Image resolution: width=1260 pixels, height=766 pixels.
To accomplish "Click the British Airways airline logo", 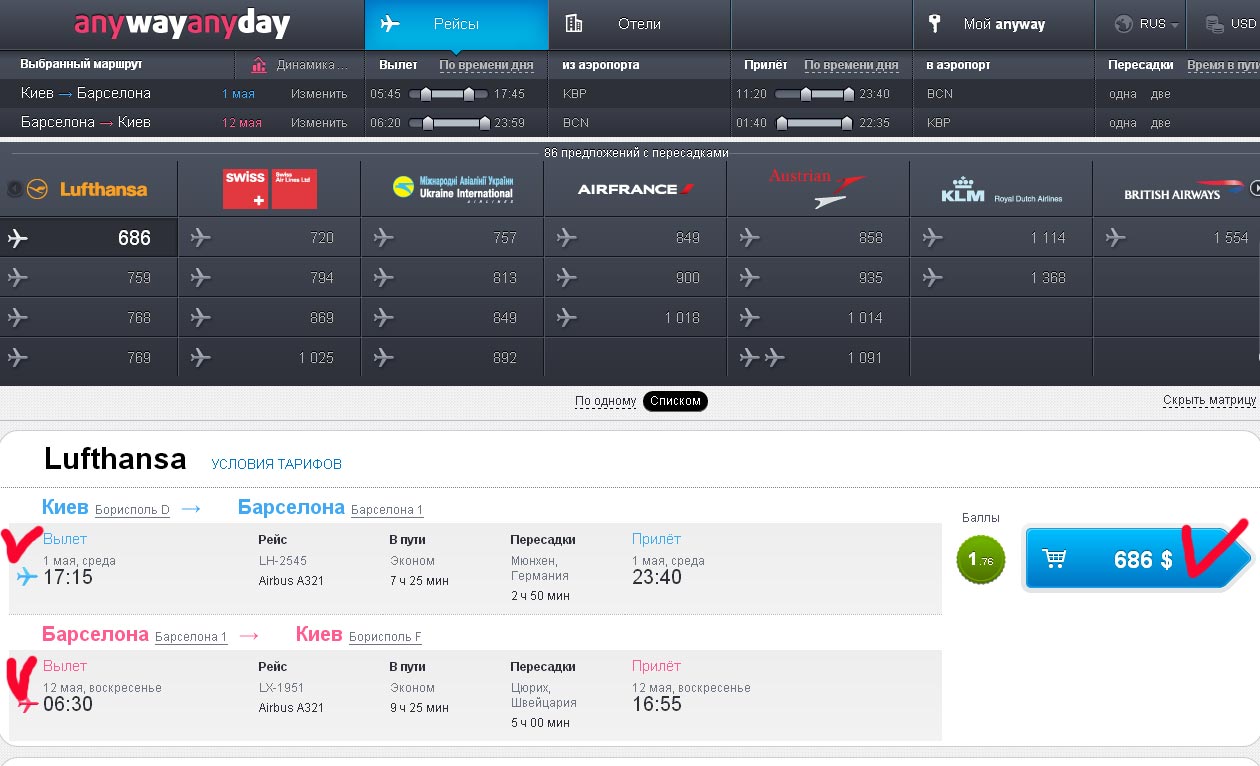I will (x=1186, y=190).
